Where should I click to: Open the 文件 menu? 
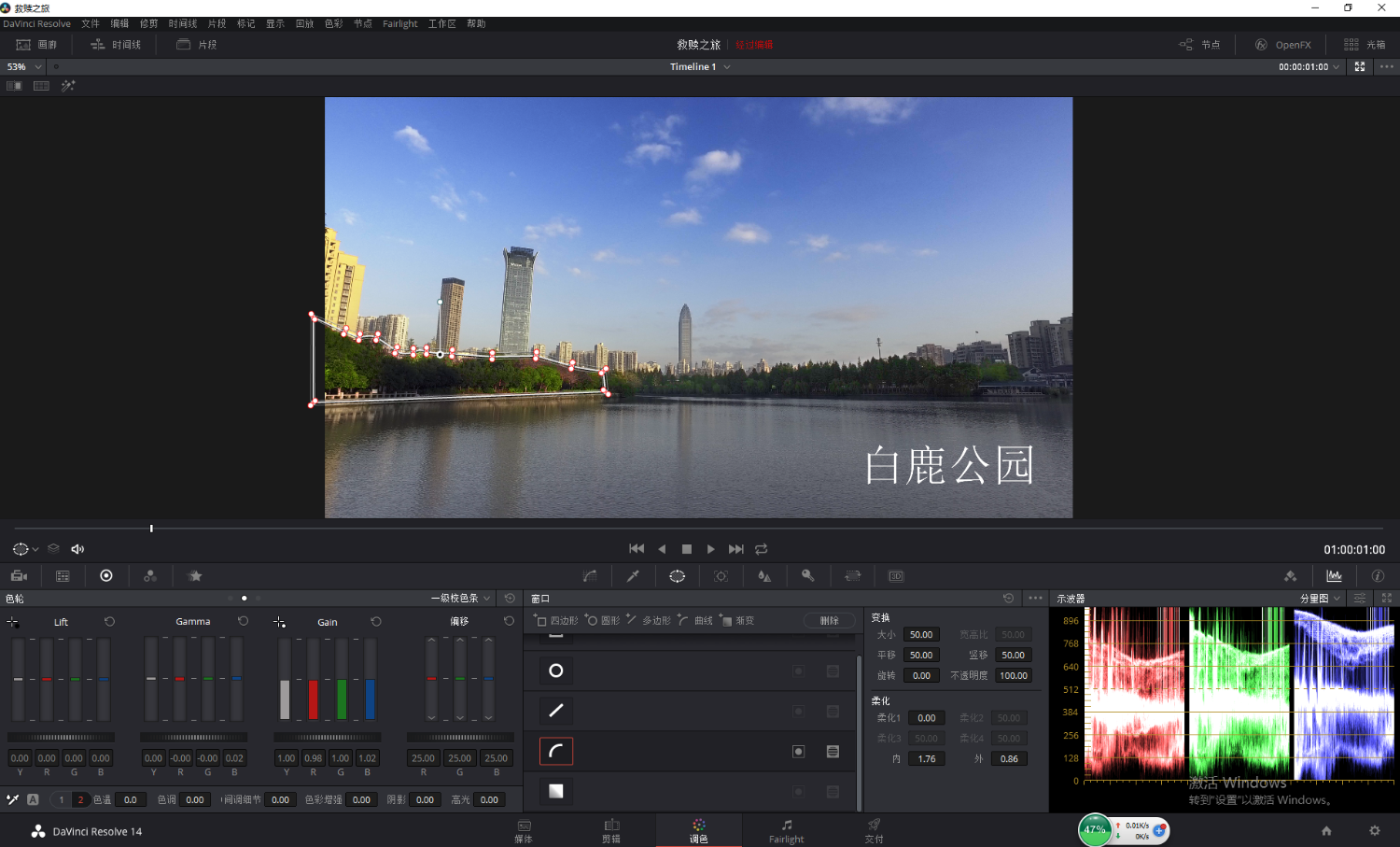[x=91, y=24]
